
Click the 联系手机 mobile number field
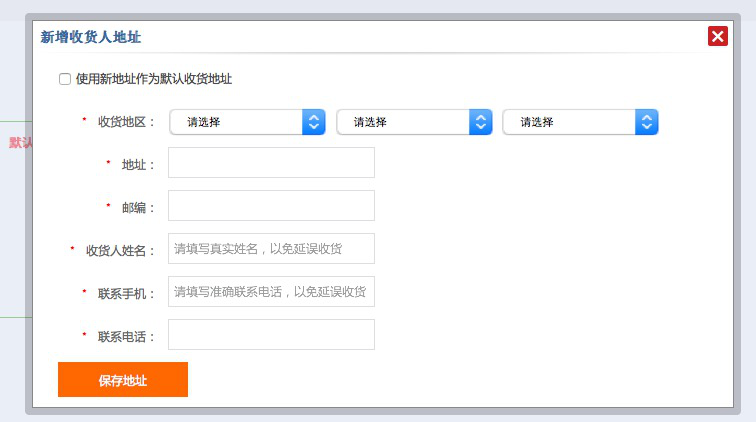[x=271, y=292]
